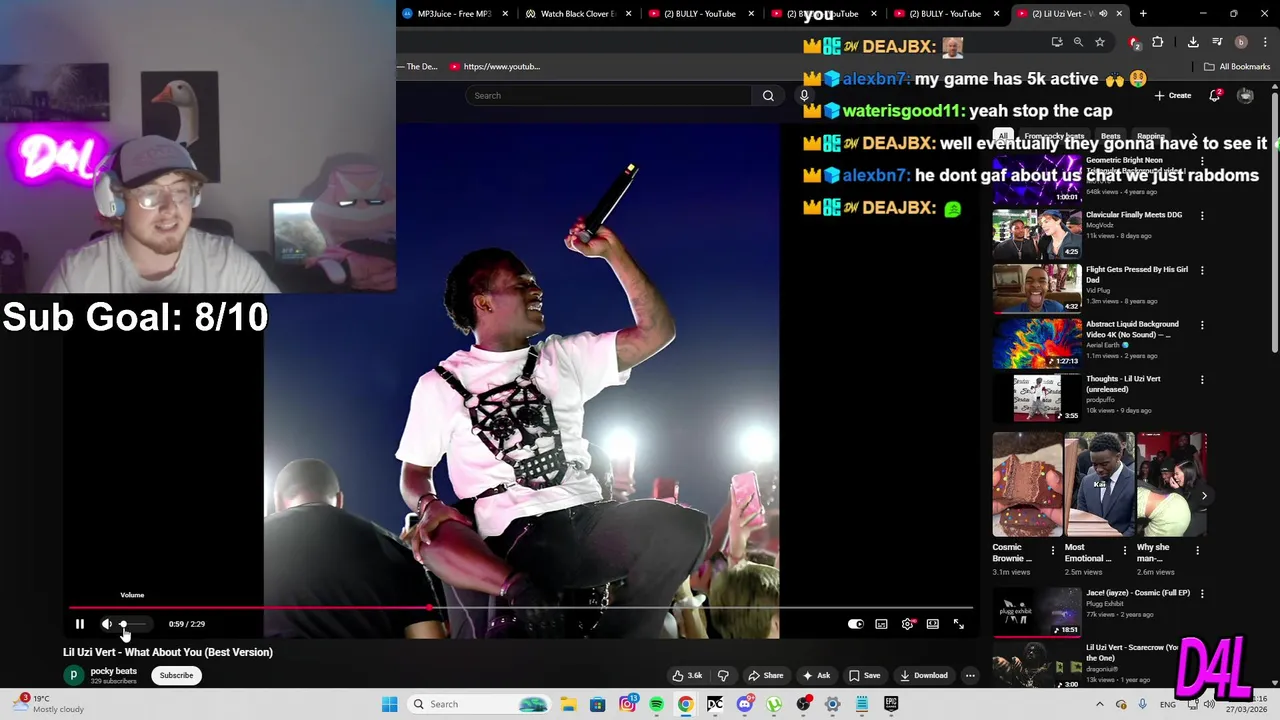Open Epic Games Launcher from taskbar
Image resolution: width=1280 pixels, height=720 pixels.
(x=890, y=704)
